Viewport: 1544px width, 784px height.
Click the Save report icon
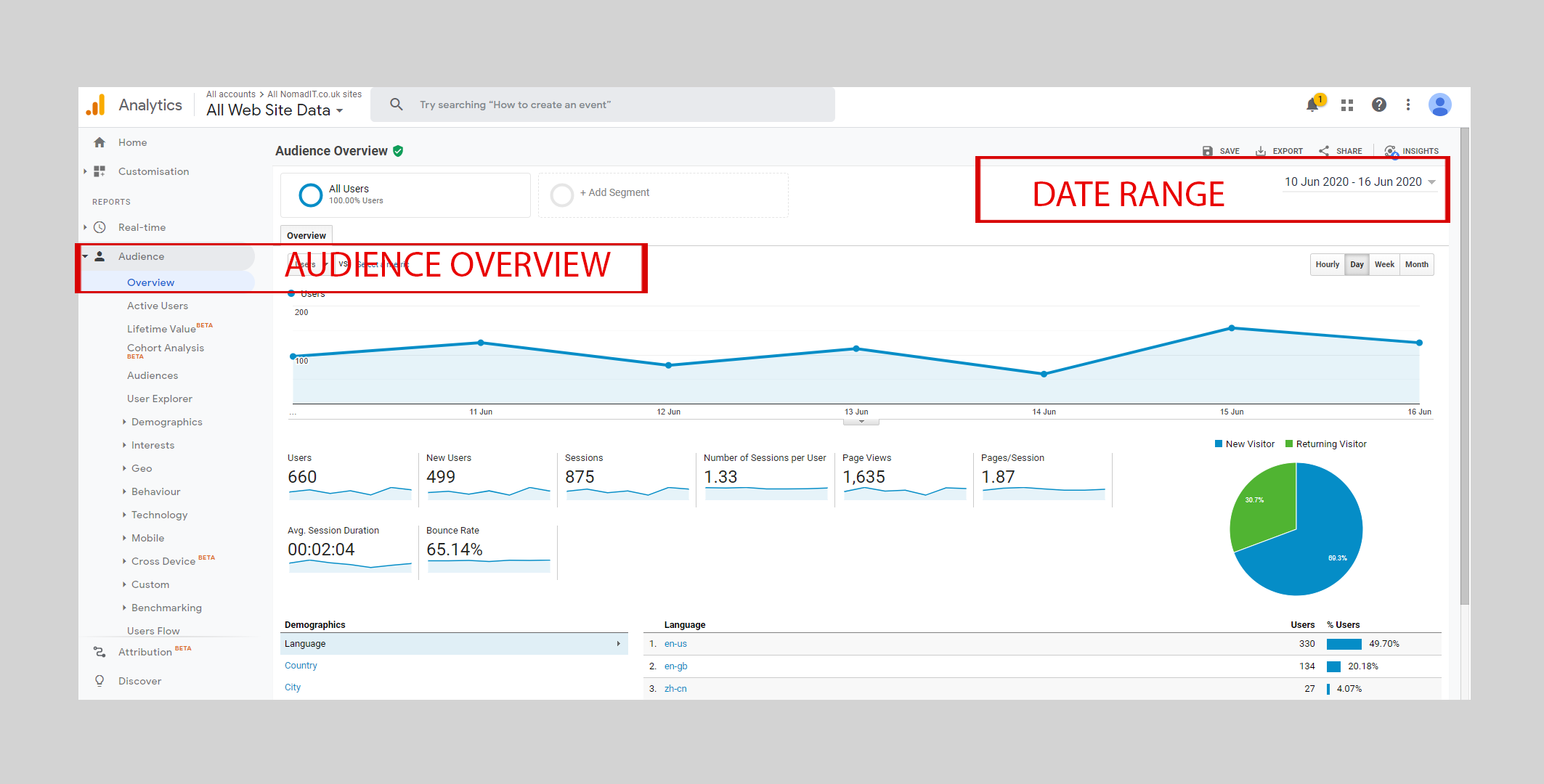click(x=1208, y=151)
